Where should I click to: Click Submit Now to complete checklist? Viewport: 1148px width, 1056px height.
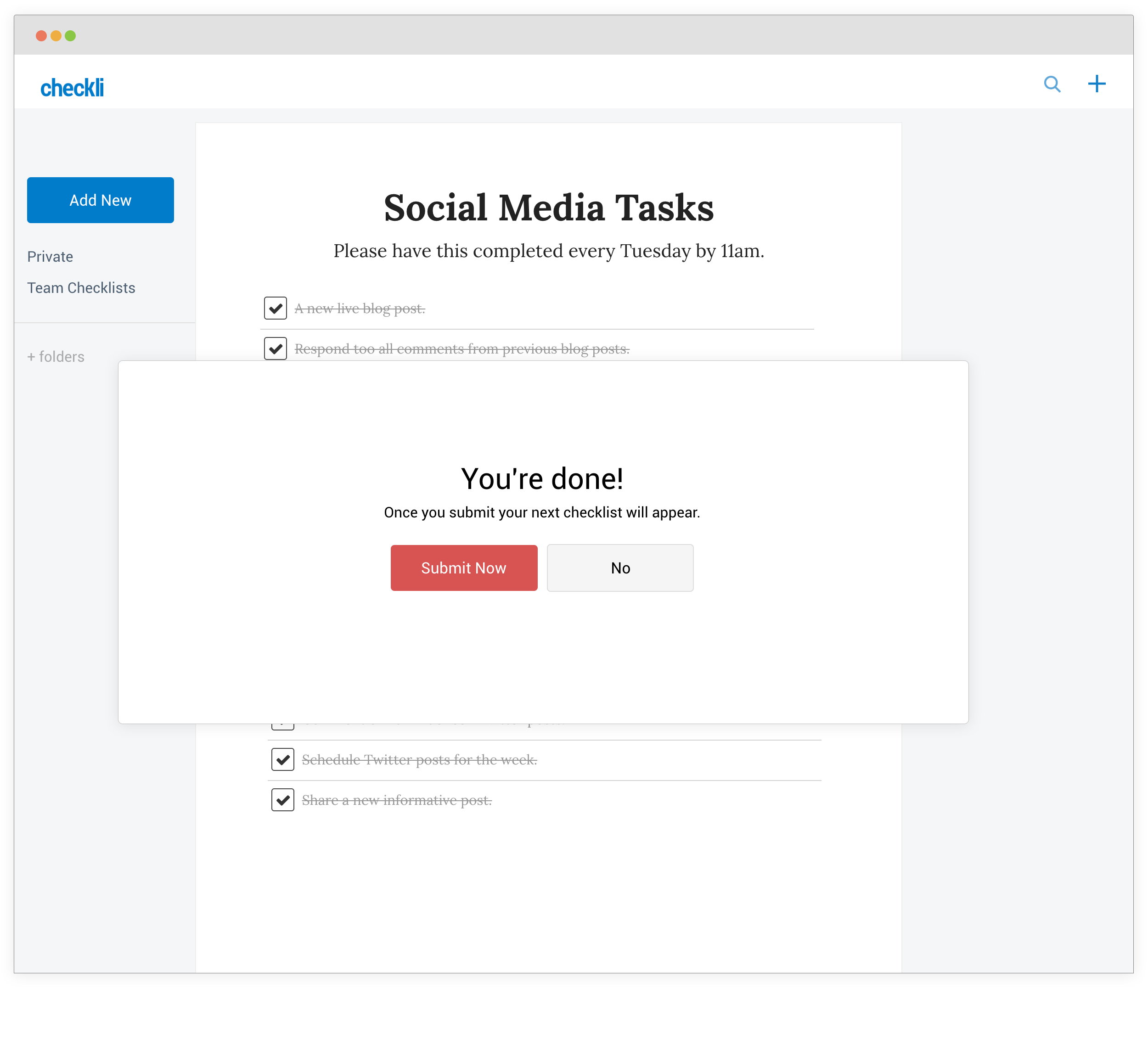463,568
